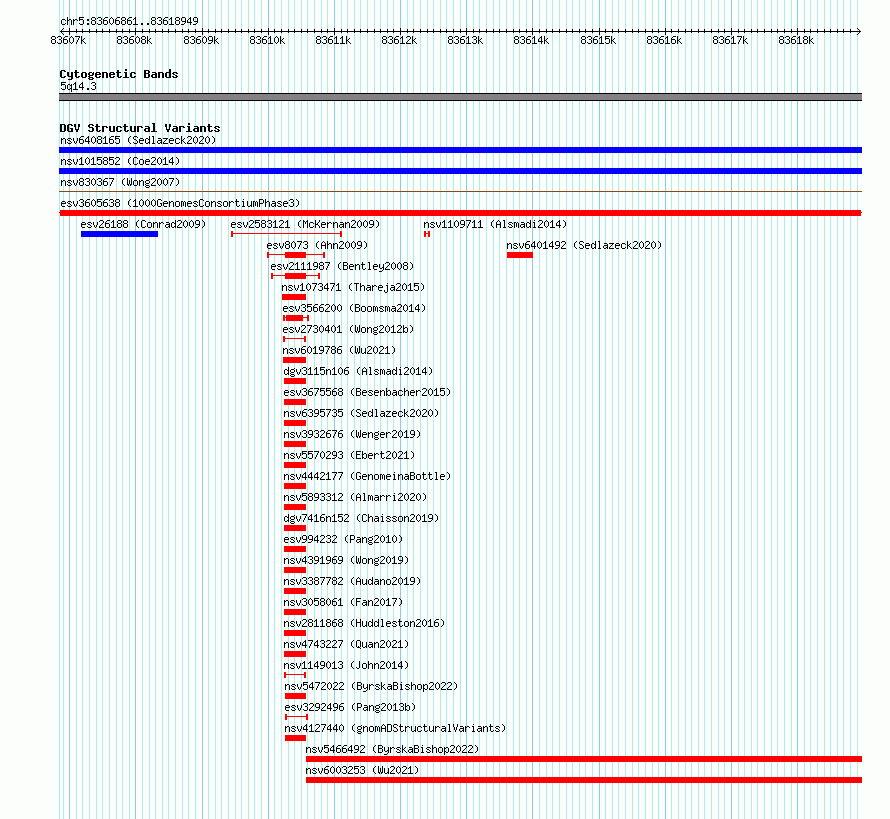Select the 5q14.3 cytogenetic band label
The width and height of the screenshot is (890, 819).
tap(78, 86)
